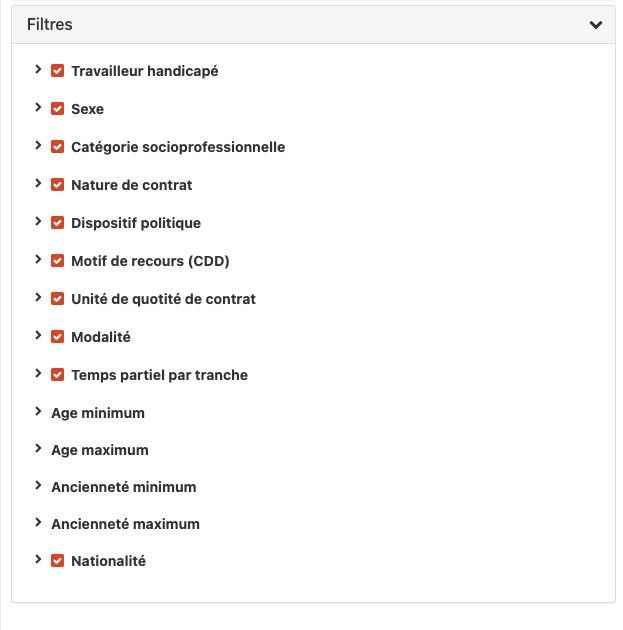Expand the Age minimum chevron
The width and height of the screenshot is (623, 630).
pos(38,411)
